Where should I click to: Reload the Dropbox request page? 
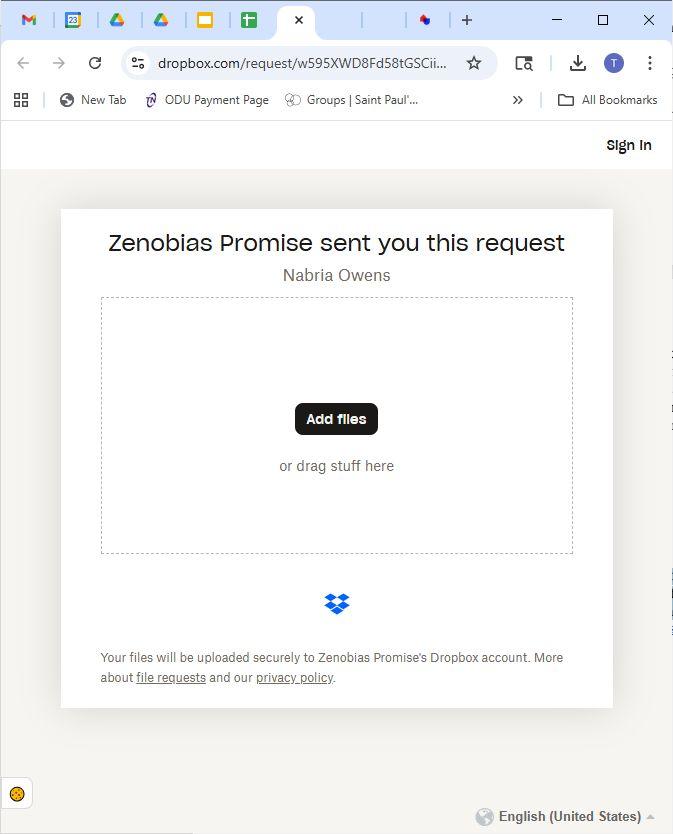point(95,63)
